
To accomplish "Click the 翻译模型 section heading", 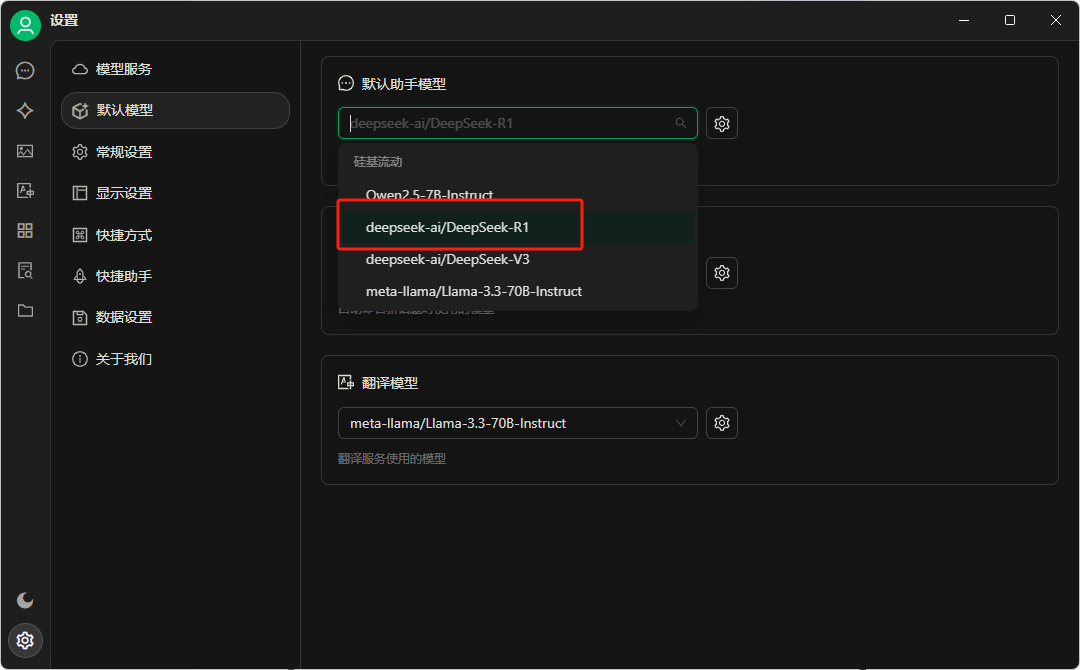I will (390, 383).
